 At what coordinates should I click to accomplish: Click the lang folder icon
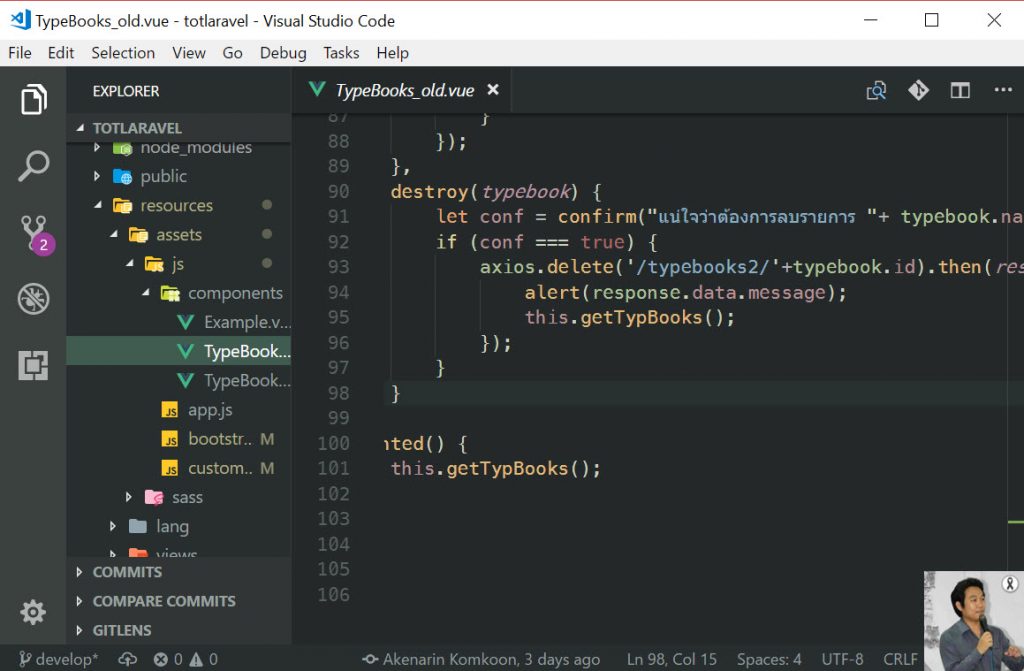[138, 526]
